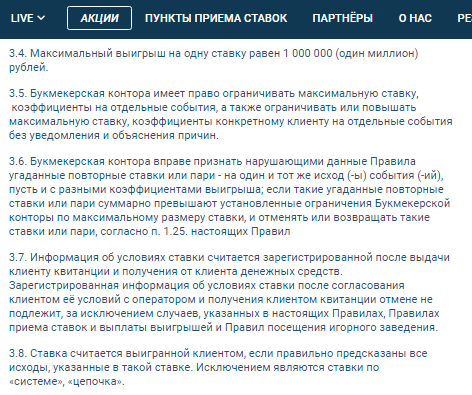The height and width of the screenshot is (395, 472).
Task: Click the text 'без уведомления и объяснения причин.'
Action: pos(114,135)
